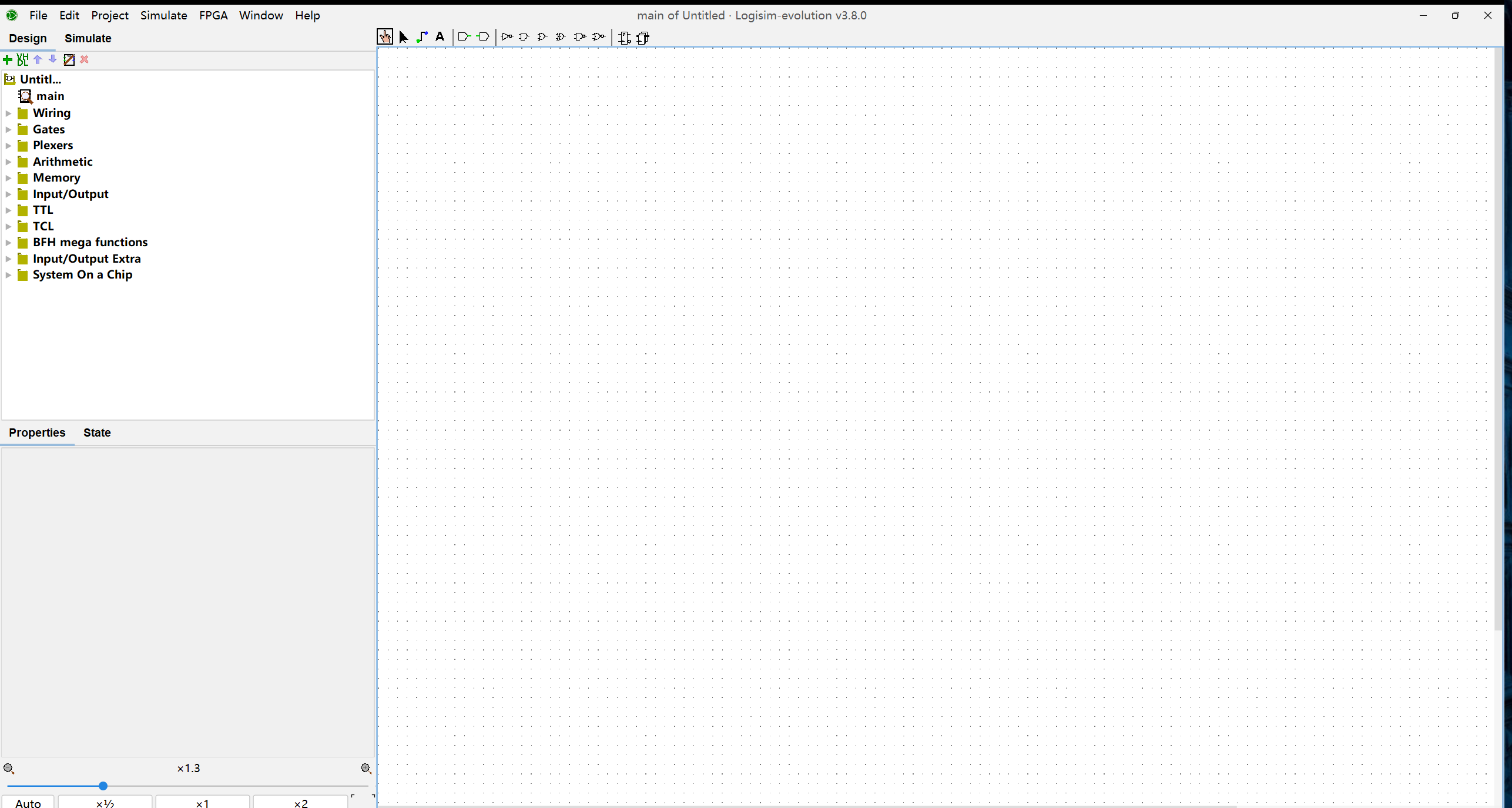Pick the NAND gate tool
The height and width of the screenshot is (808, 1512).
point(580,37)
